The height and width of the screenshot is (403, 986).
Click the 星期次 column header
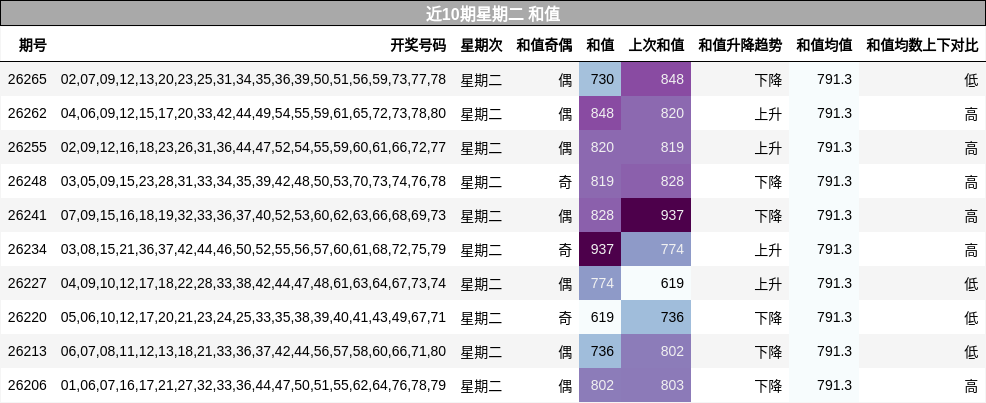482,45
